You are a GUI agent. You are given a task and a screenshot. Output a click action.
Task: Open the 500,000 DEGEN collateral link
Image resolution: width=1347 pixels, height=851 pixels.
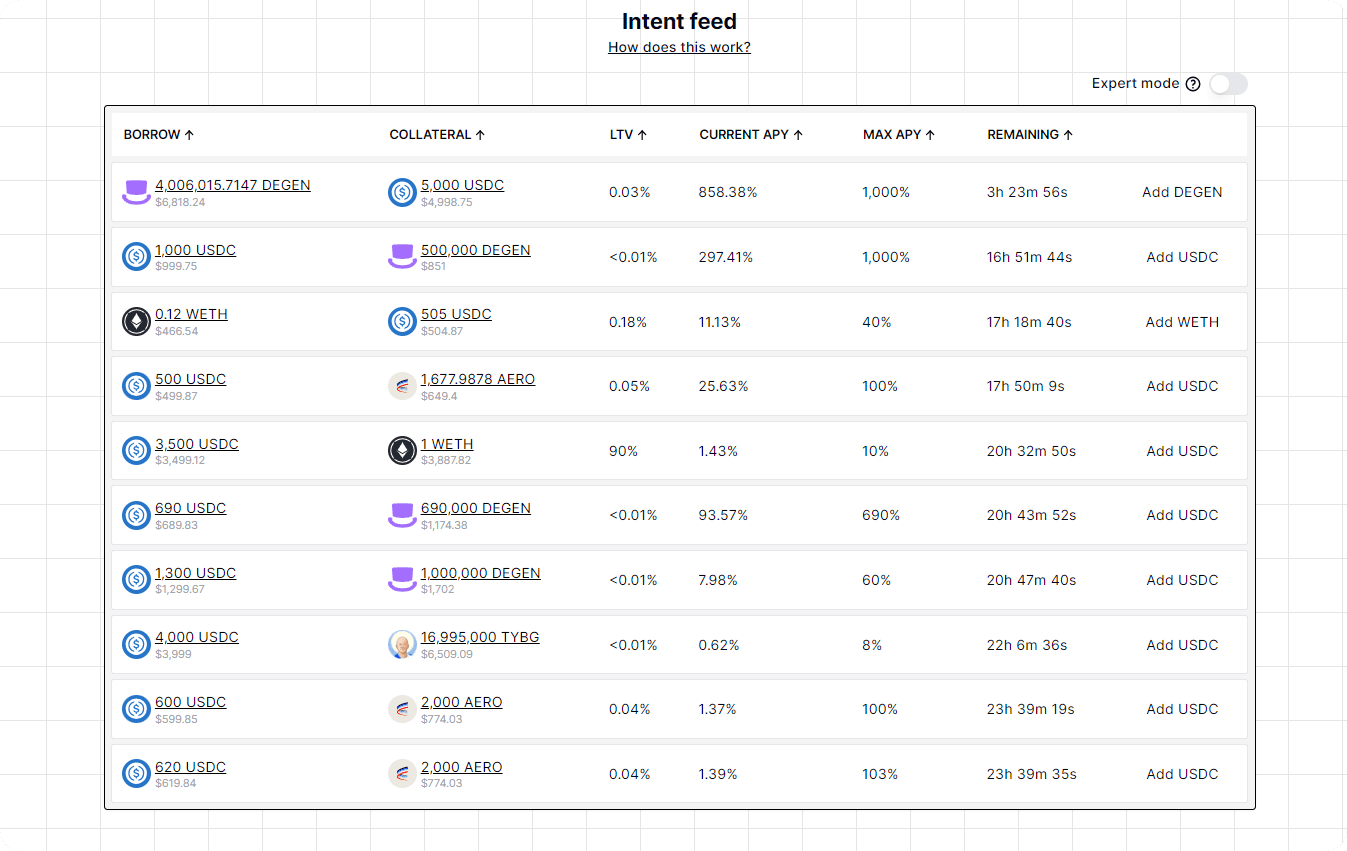point(476,250)
